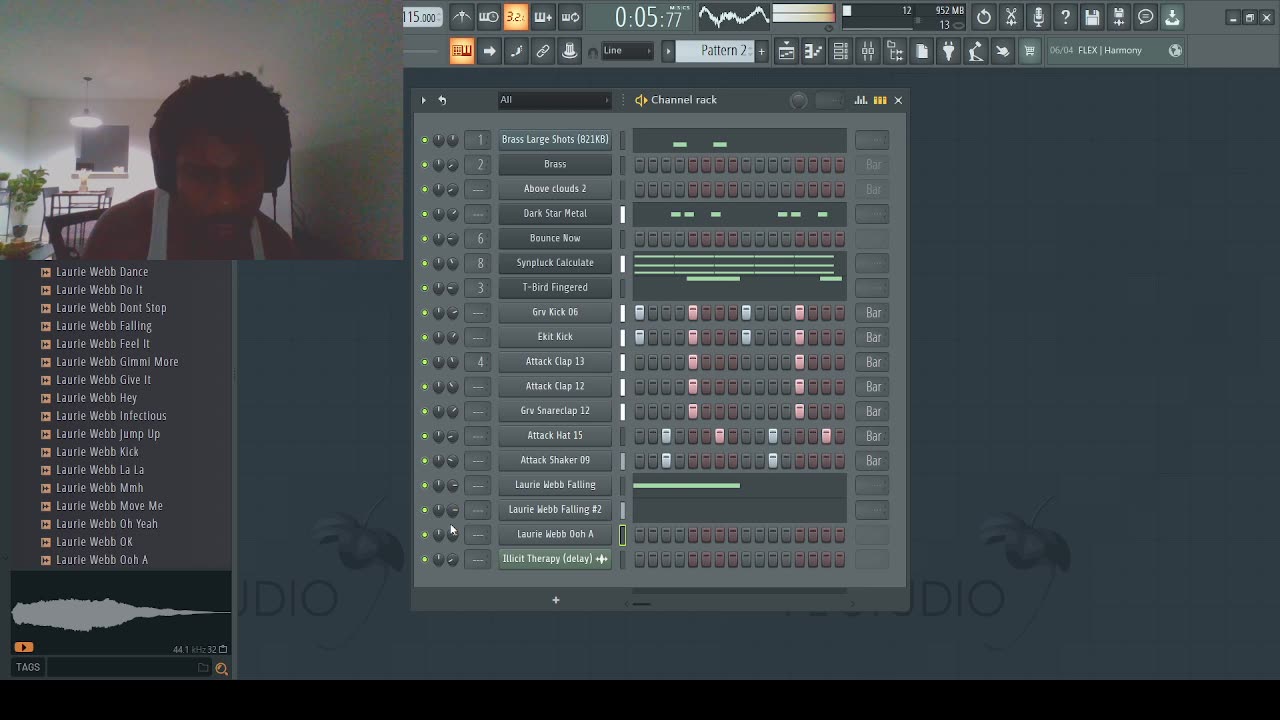Click the undo history icon

(984, 16)
